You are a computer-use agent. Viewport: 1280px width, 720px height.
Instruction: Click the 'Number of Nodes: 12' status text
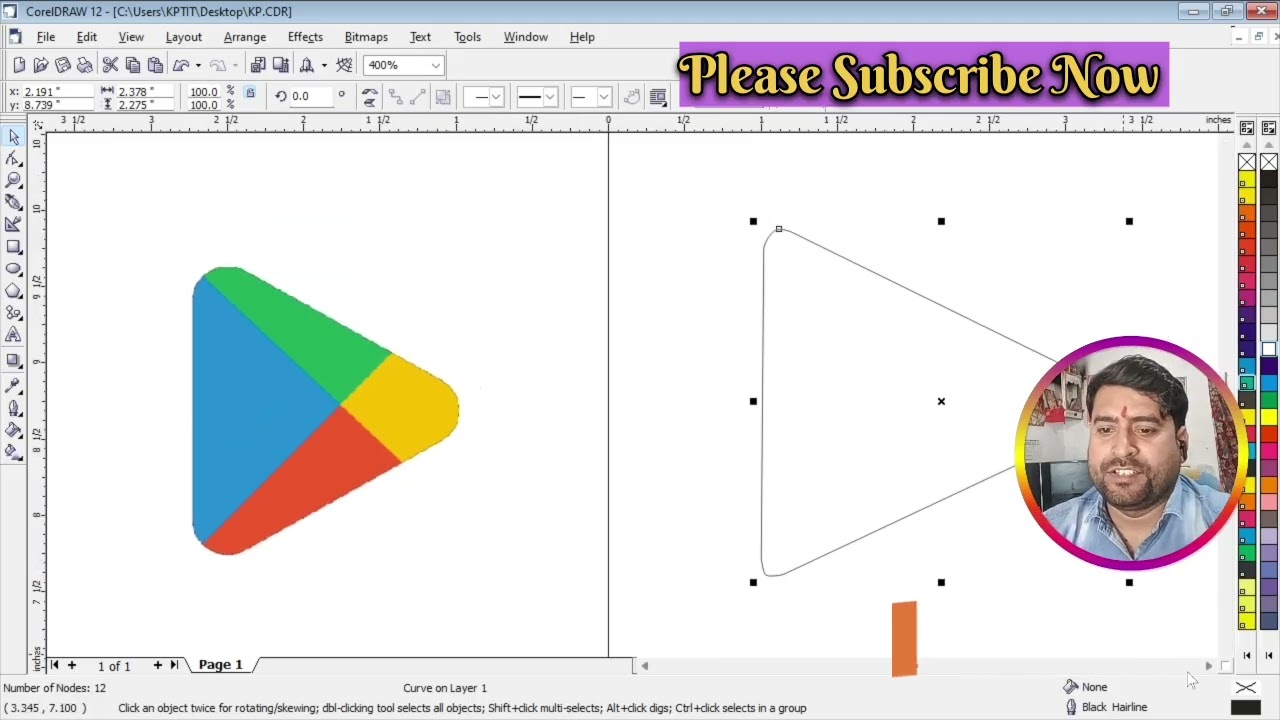(x=54, y=688)
